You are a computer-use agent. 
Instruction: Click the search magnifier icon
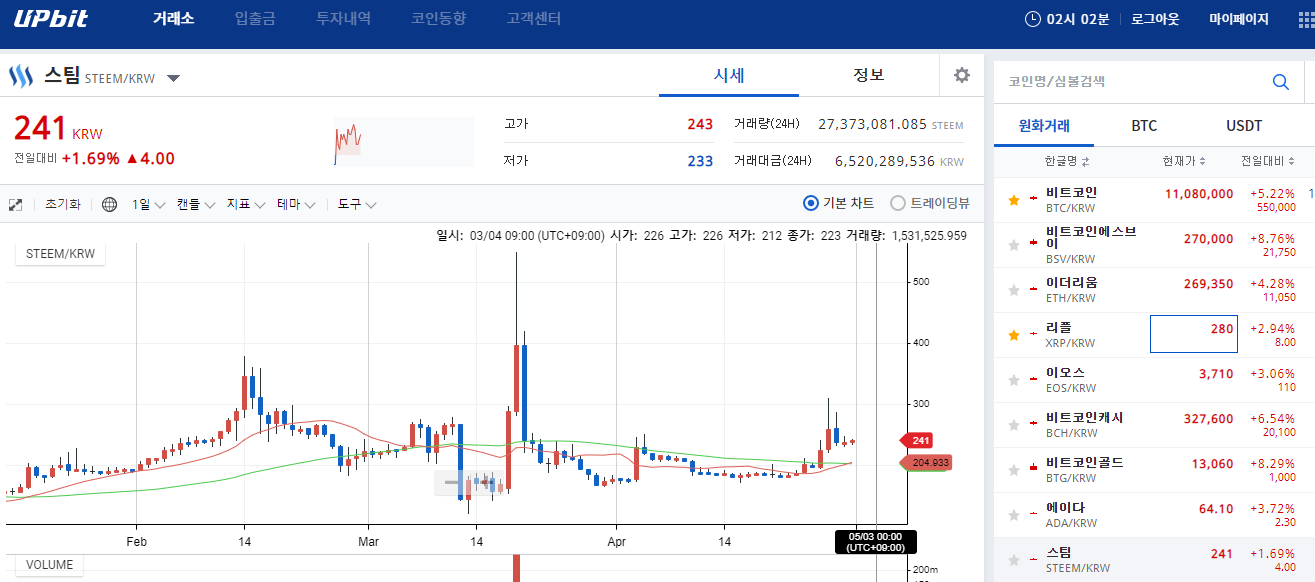(1280, 82)
